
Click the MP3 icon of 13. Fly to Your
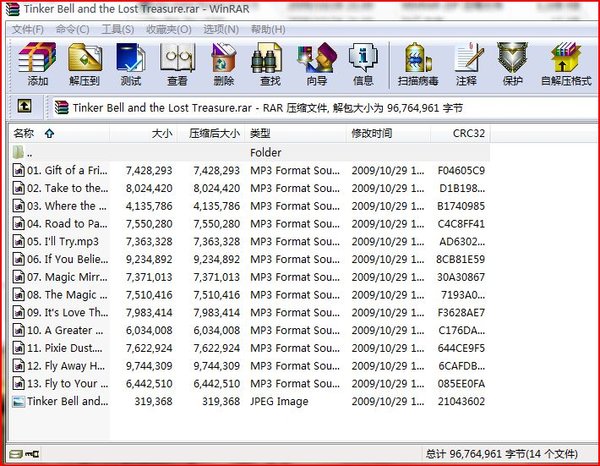(18, 383)
